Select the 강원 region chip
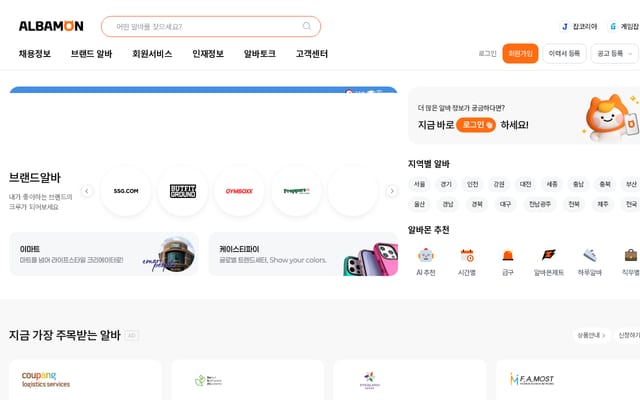 click(499, 184)
